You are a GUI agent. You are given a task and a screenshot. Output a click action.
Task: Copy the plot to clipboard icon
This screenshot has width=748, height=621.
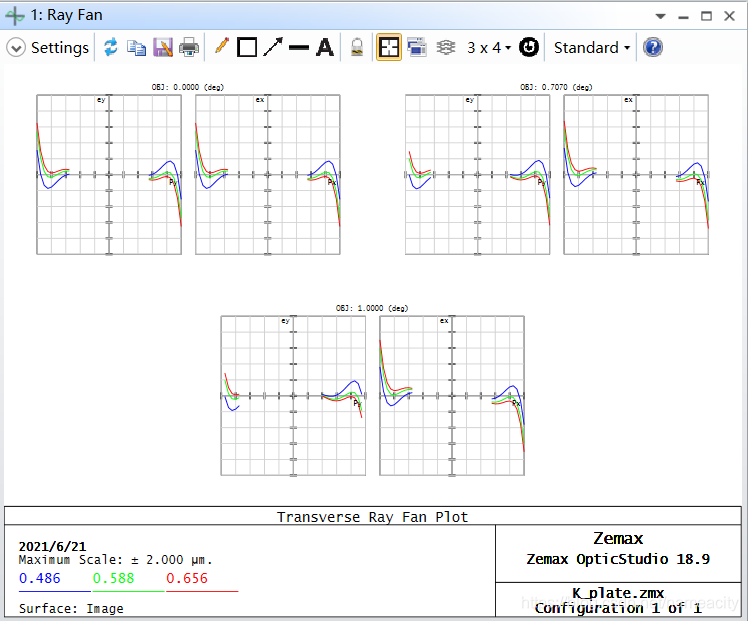tap(136, 48)
